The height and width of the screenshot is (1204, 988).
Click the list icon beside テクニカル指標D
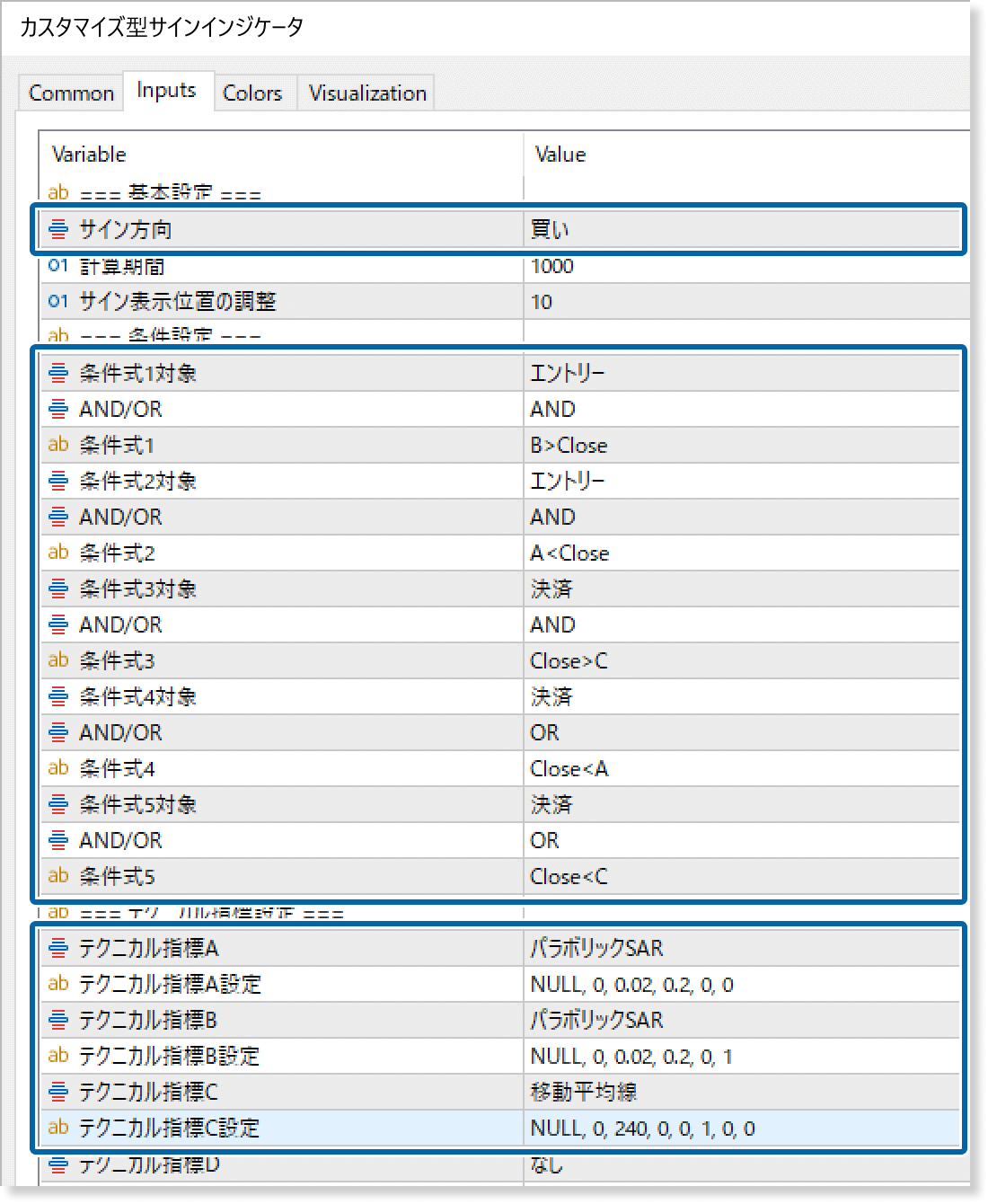point(57,1165)
